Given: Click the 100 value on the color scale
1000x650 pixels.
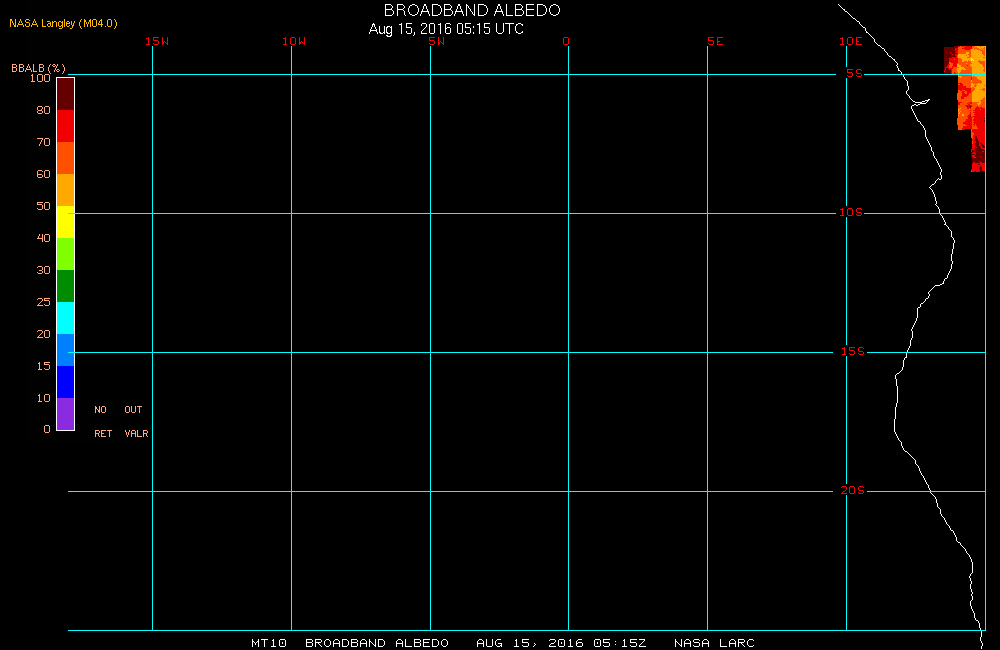Looking at the screenshot, I should (x=40, y=78).
